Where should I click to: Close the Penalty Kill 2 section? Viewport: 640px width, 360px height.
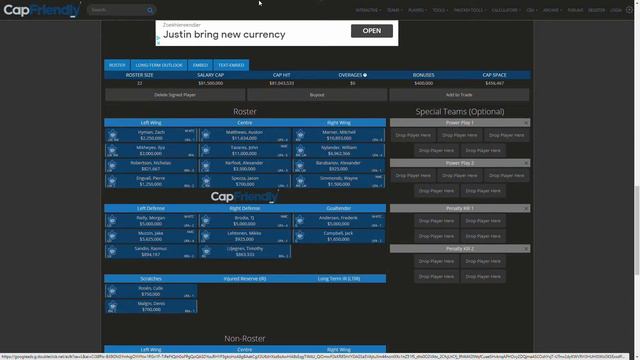[x=526, y=249]
